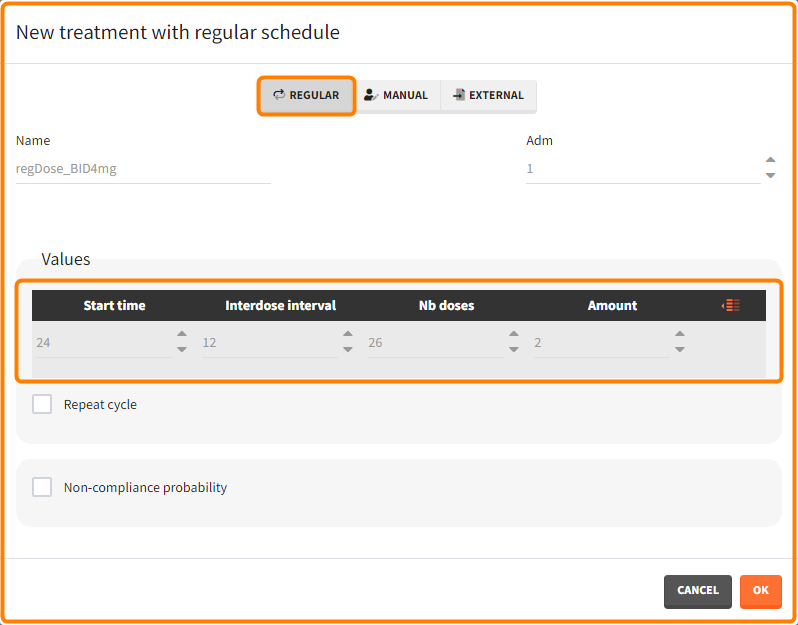Decrement Start time using the down arrow

click(181, 349)
